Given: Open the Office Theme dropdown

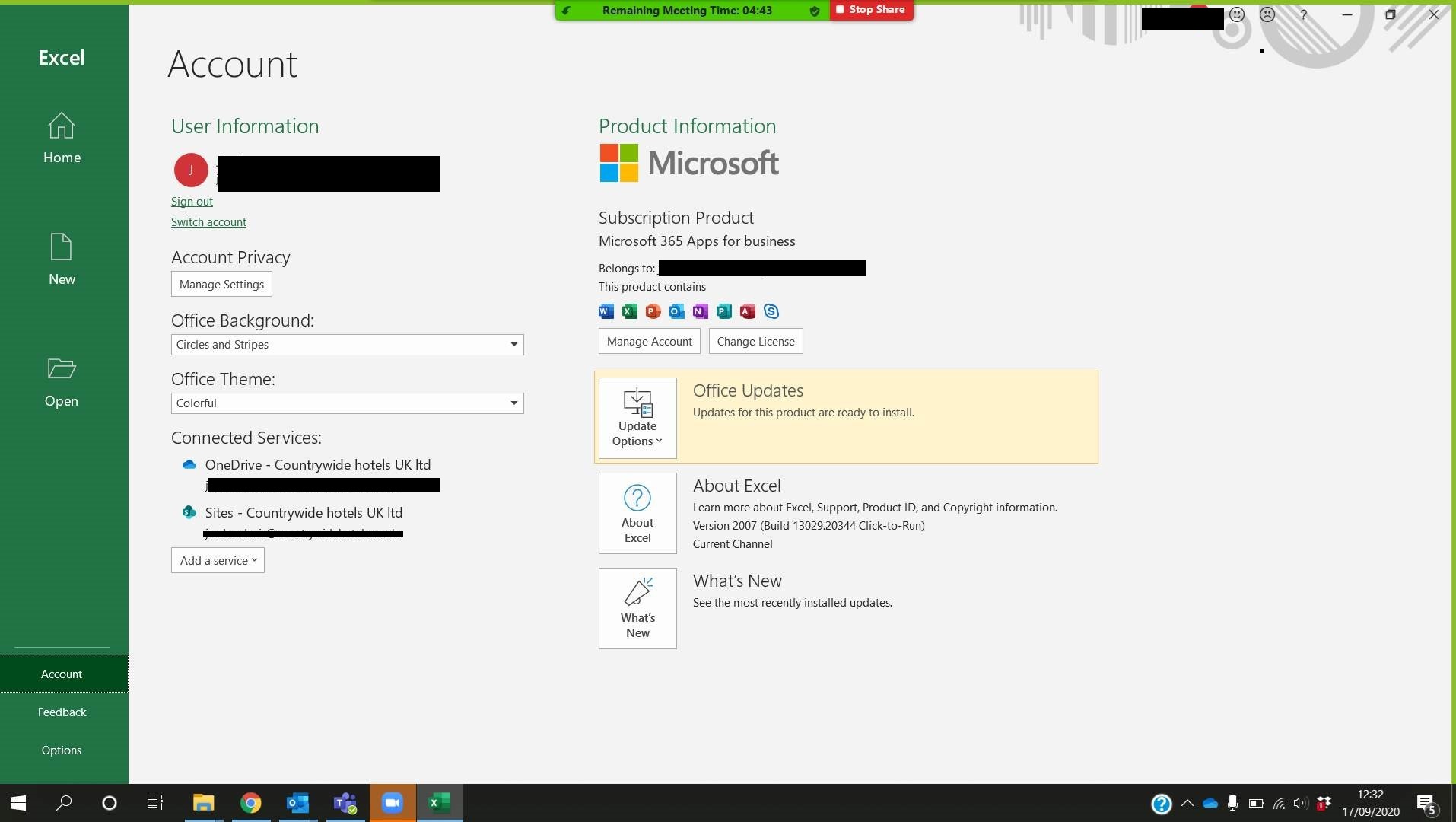Looking at the screenshot, I should 347,403.
